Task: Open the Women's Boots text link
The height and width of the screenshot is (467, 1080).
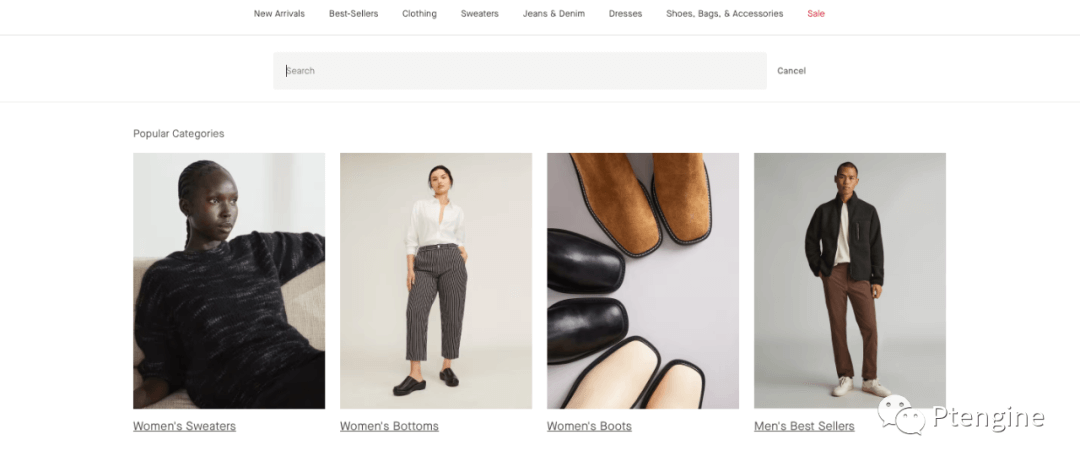Action: (589, 426)
